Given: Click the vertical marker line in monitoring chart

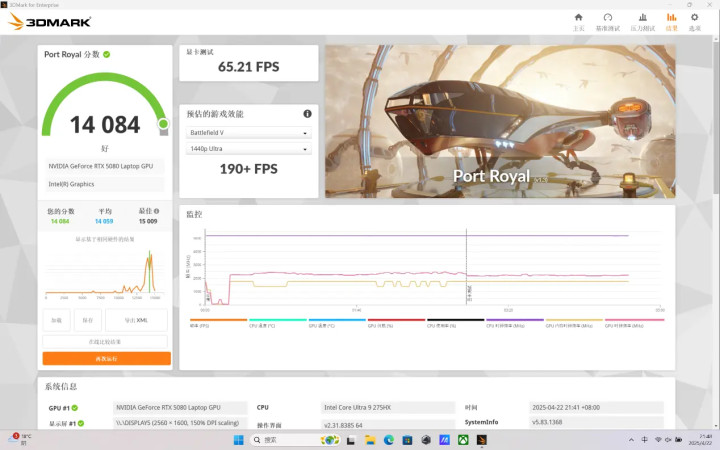Looking at the screenshot, I should pyautogui.click(x=467, y=266).
